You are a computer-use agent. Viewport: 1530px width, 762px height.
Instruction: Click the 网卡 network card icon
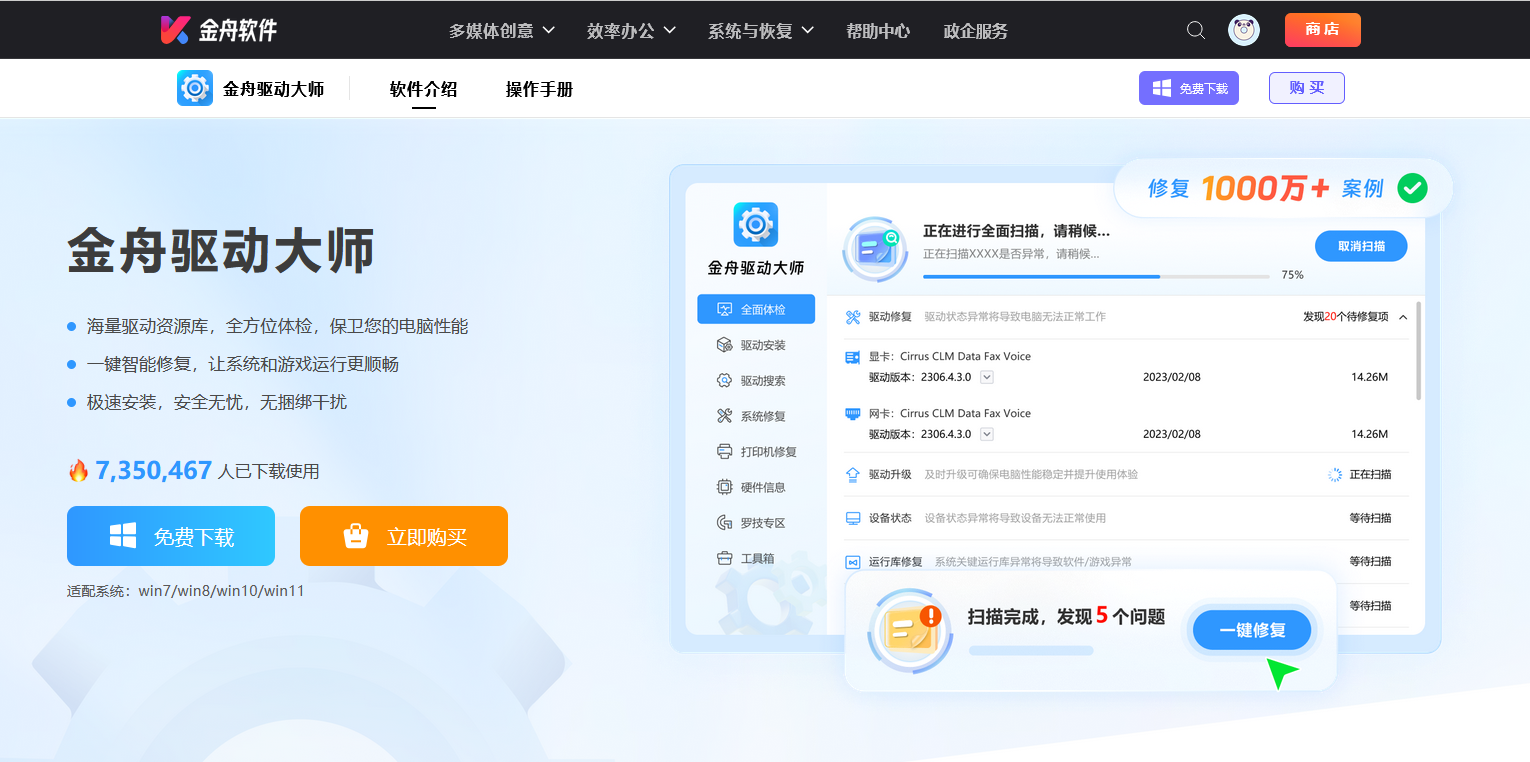click(853, 413)
